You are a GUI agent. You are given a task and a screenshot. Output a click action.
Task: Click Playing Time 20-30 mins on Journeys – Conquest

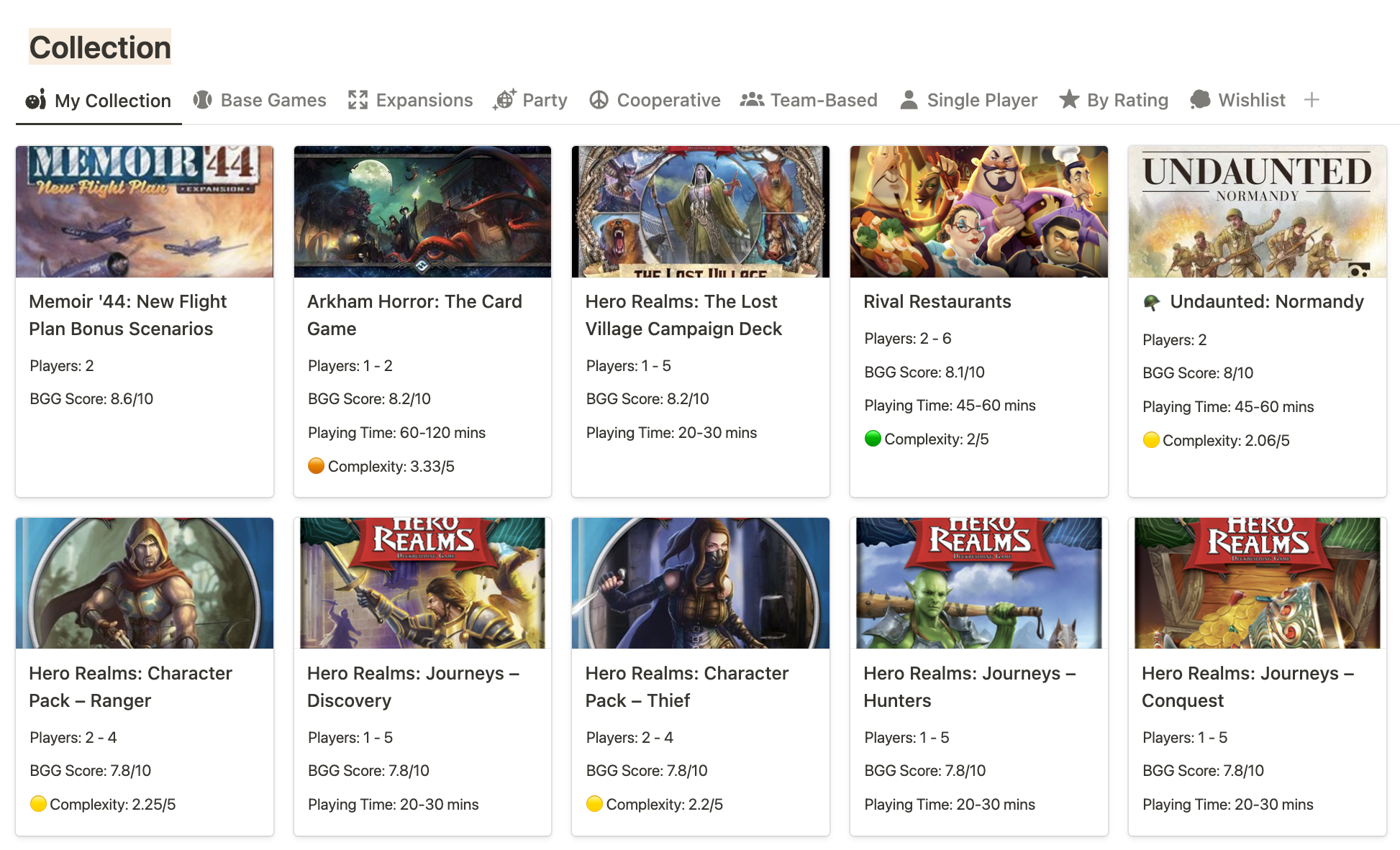[1228, 804]
